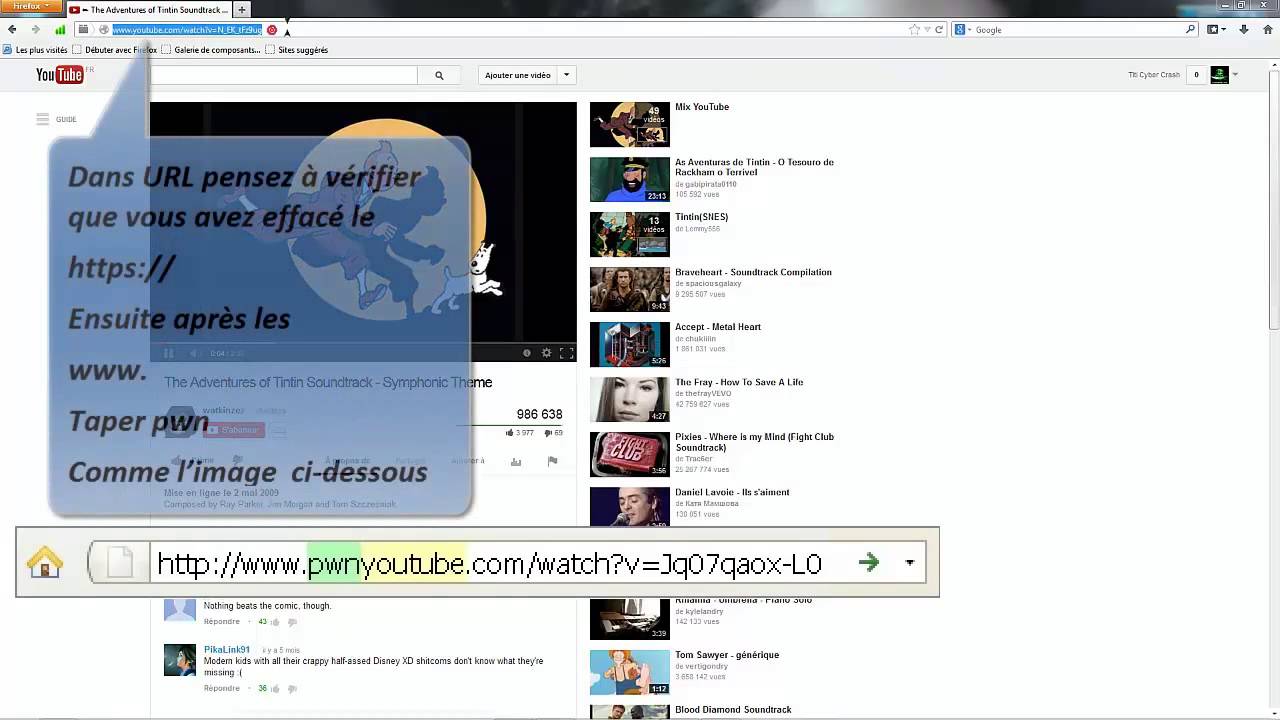Click PikaLink91 avatar image

coord(180,660)
